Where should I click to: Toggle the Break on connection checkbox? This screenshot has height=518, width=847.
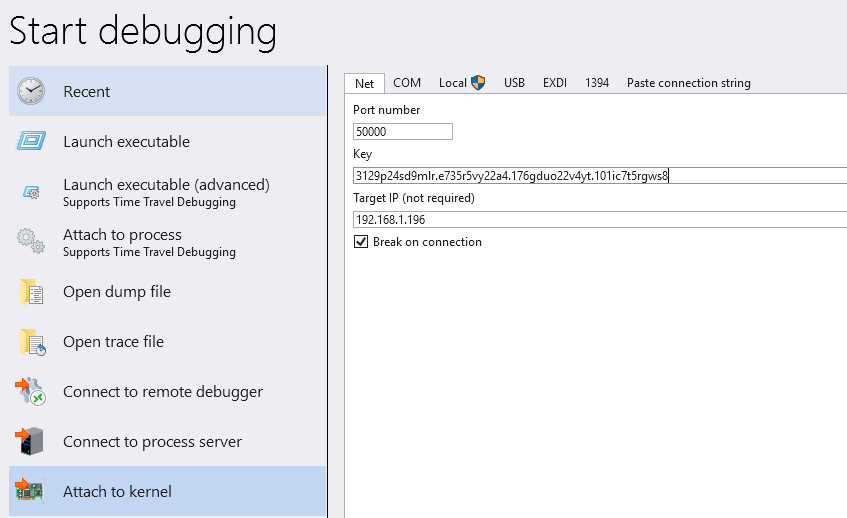[x=362, y=242]
